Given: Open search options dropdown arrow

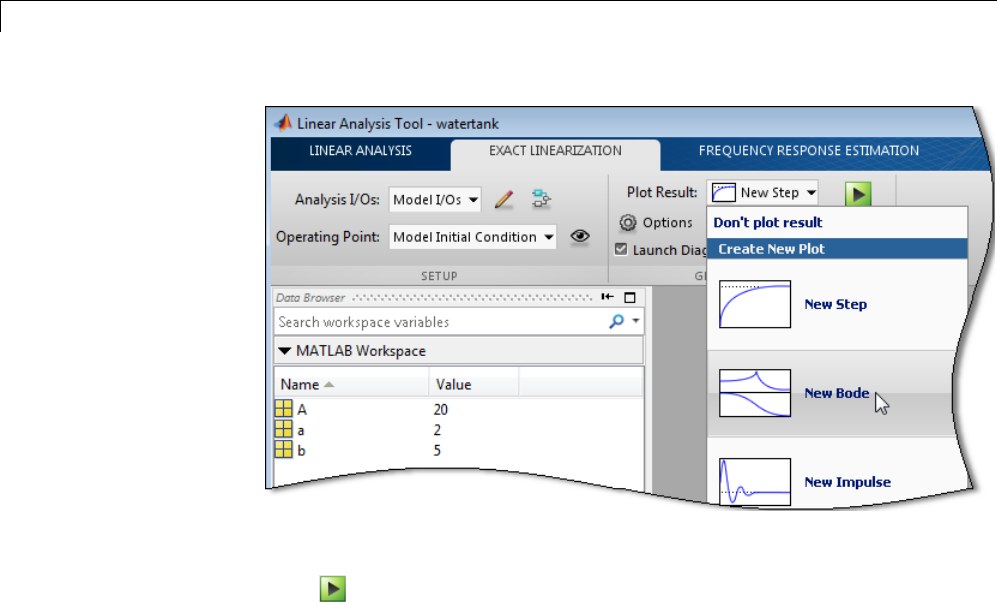Looking at the screenshot, I should pyautogui.click(x=635, y=321).
